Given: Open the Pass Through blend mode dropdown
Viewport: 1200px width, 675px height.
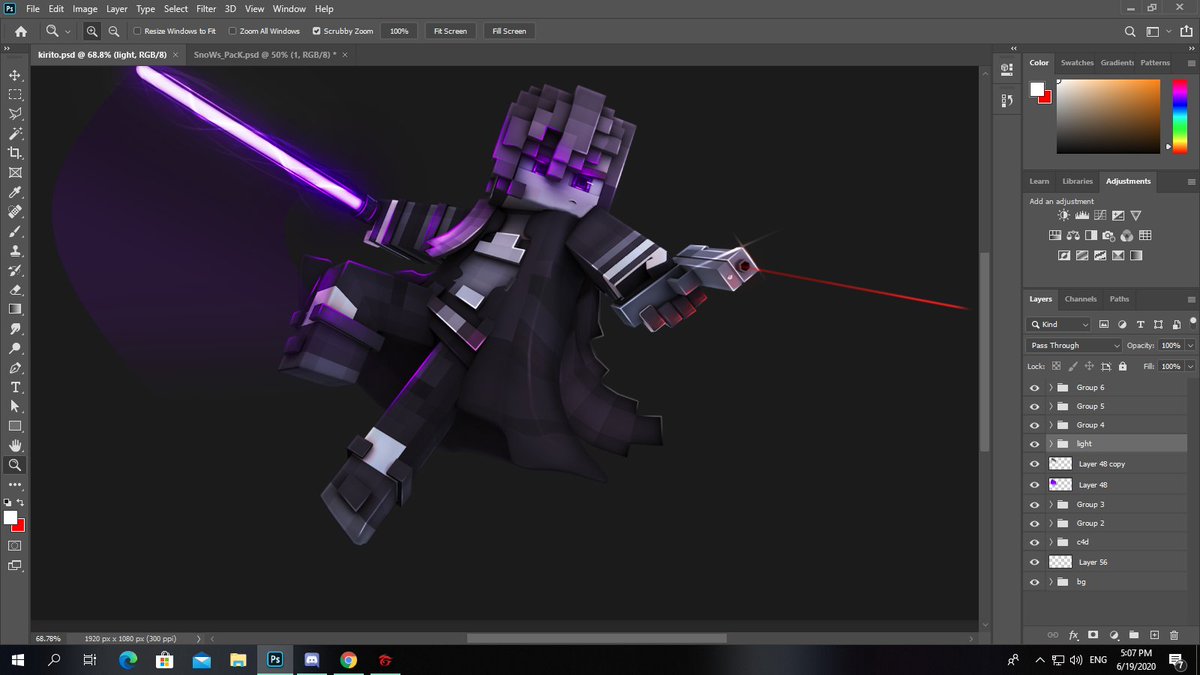Looking at the screenshot, I should [1075, 345].
